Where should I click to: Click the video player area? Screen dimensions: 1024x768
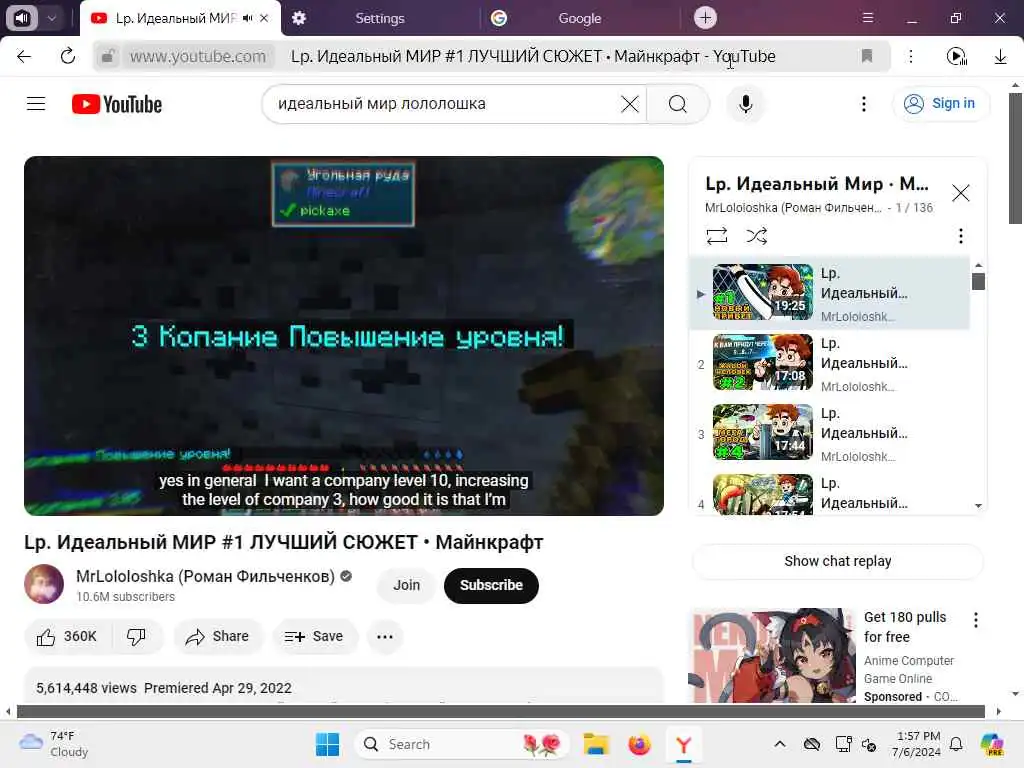[344, 336]
